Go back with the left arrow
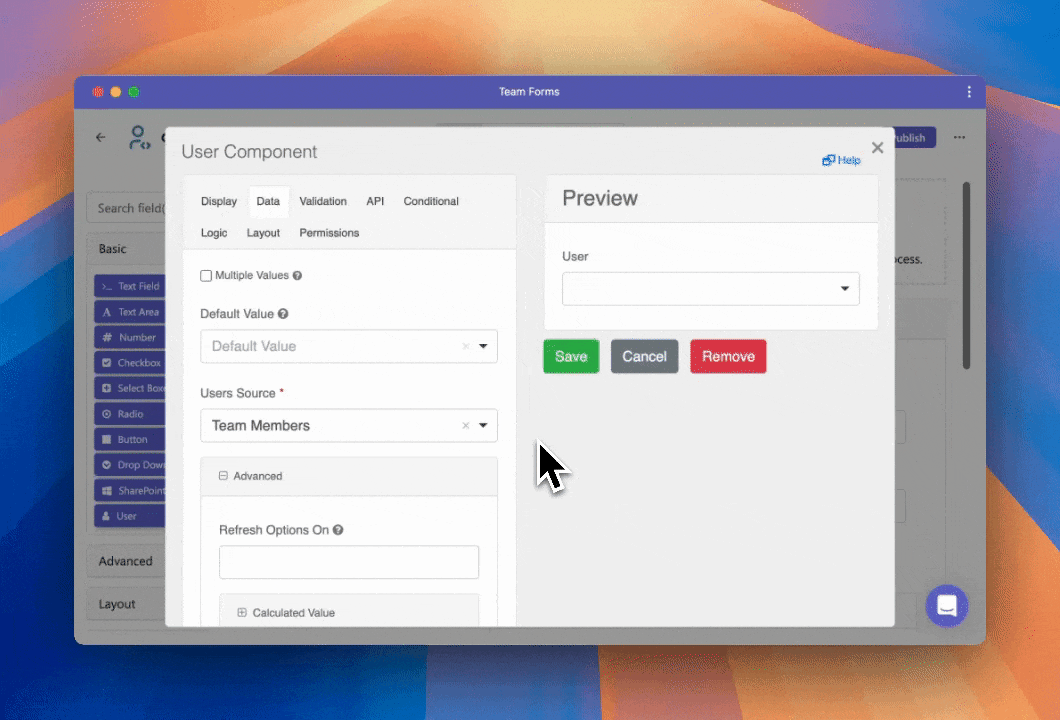The width and height of the screenshot is (1060, 720). [x=101, y=137]
